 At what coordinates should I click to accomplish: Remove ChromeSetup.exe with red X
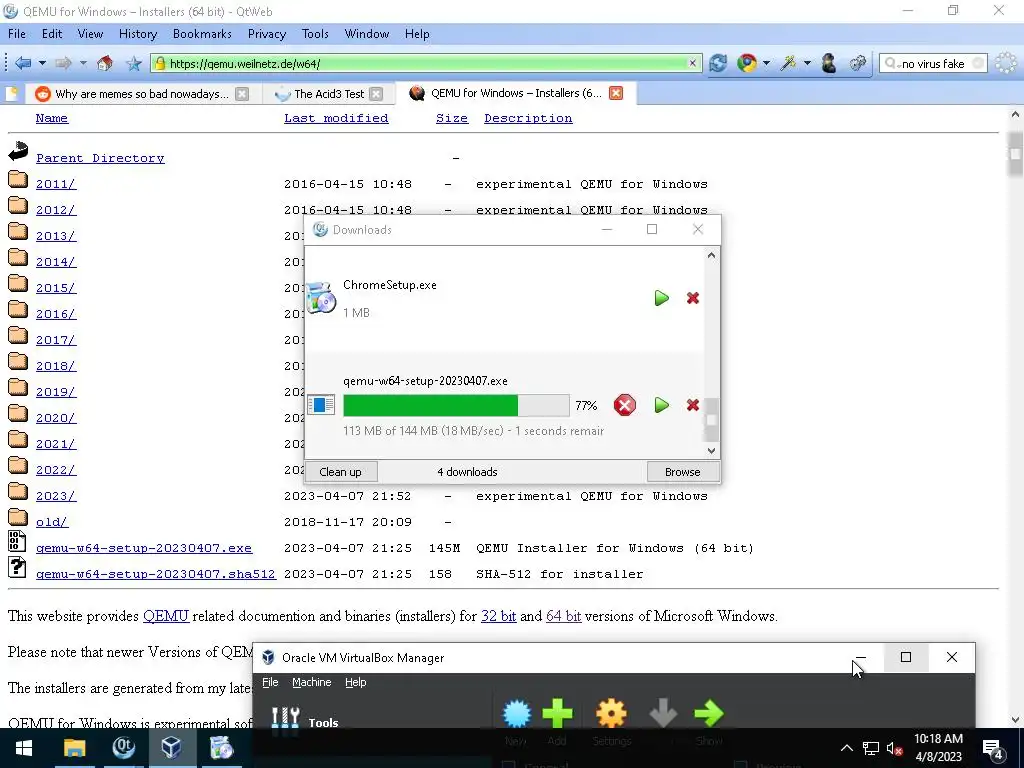tap(693, 298)
